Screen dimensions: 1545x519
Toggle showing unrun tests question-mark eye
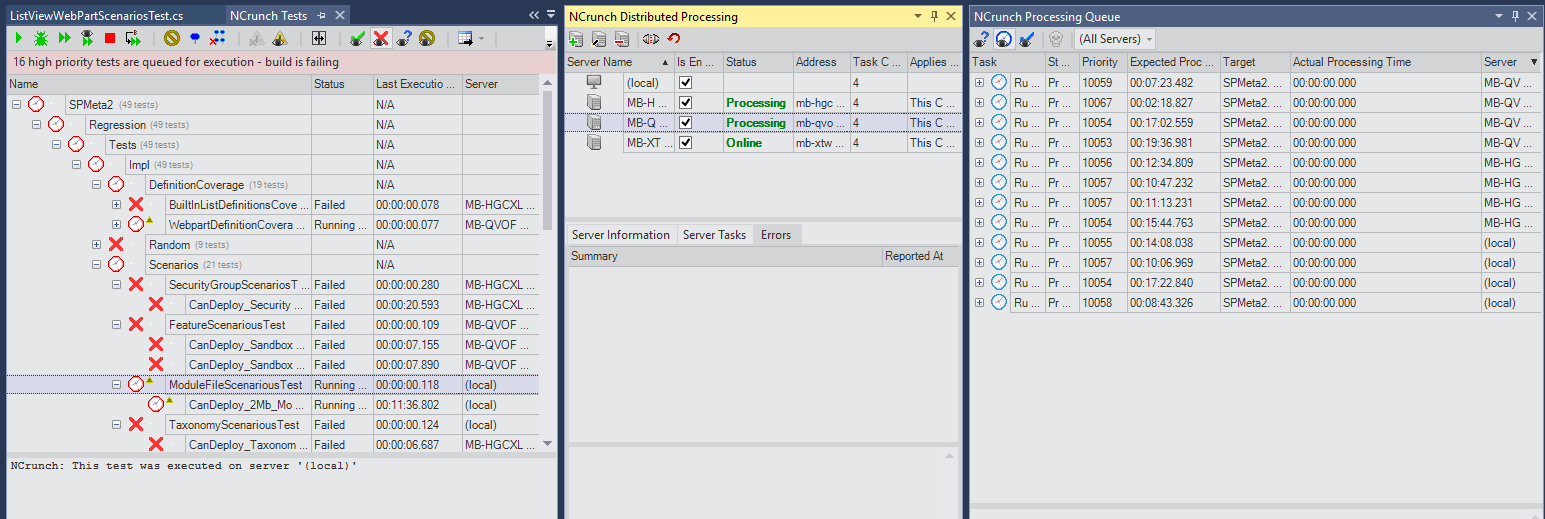pos(404,38)
